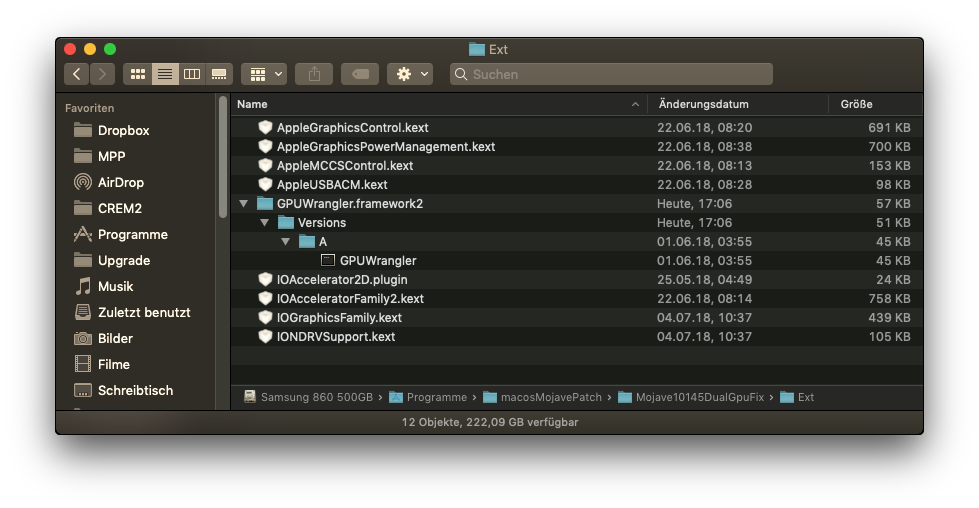Go forward with the right arrow button
This screenshot has width=979, height=508.
click(x=102, y=74)
